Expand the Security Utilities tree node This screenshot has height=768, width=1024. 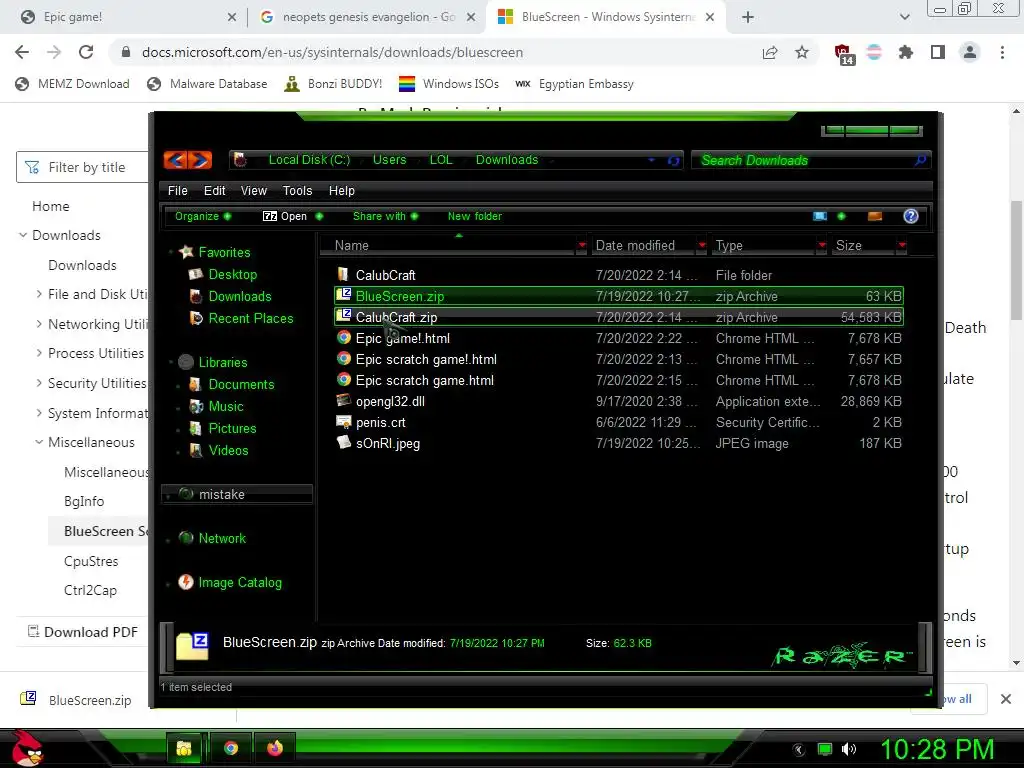click(x=39, y=383)
